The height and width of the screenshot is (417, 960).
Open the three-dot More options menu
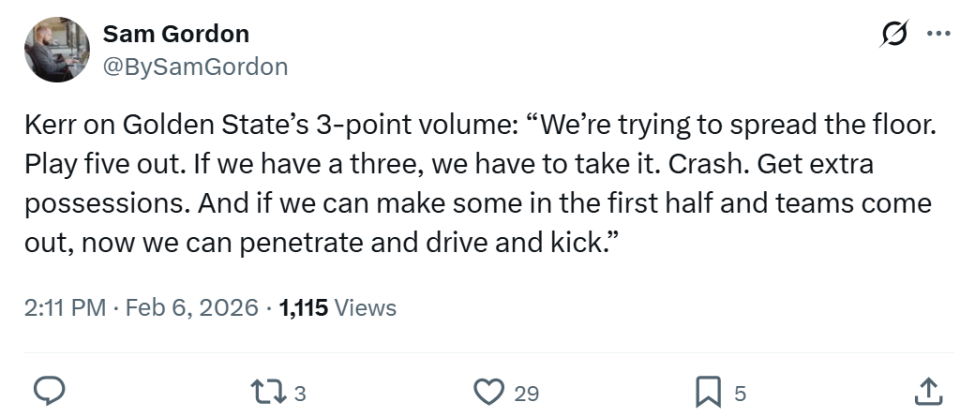click(938, 33)
